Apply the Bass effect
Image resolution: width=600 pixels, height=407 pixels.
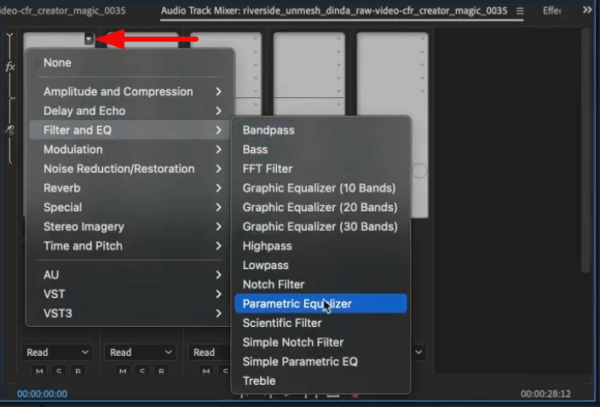click(x=321, y=150)
